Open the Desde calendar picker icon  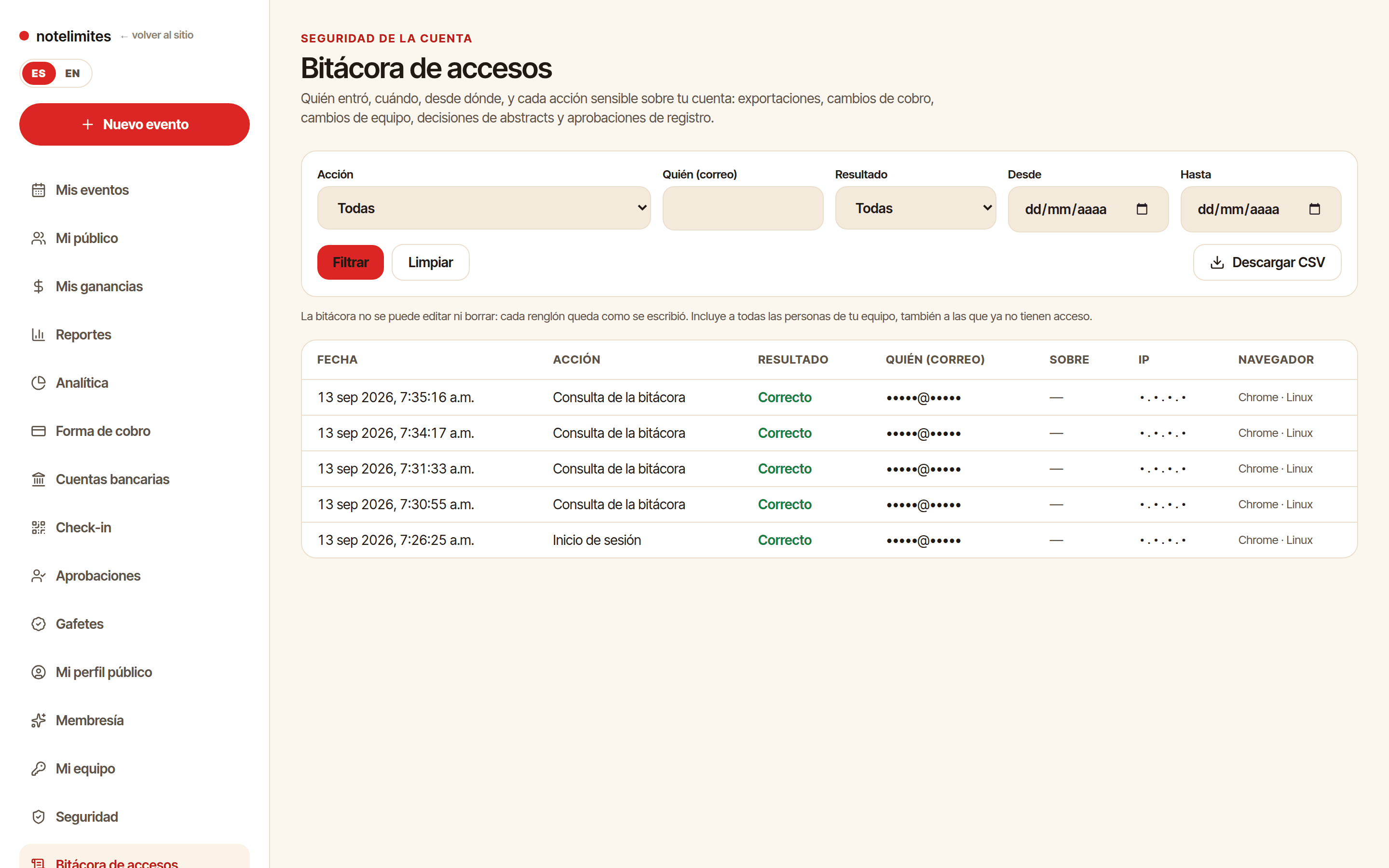(1142, 209)
